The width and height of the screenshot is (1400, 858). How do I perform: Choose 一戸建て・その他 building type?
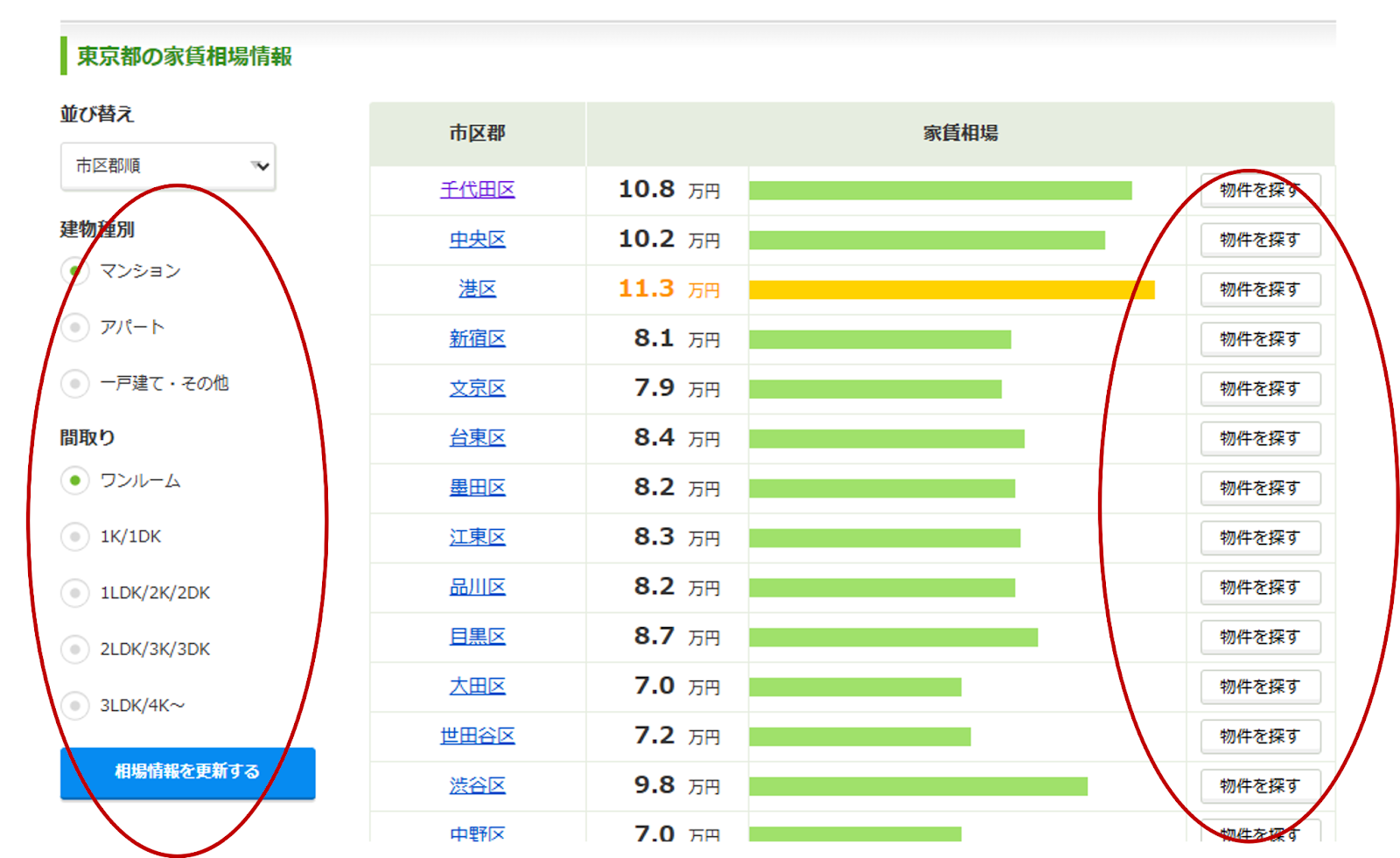coord(75,383)
